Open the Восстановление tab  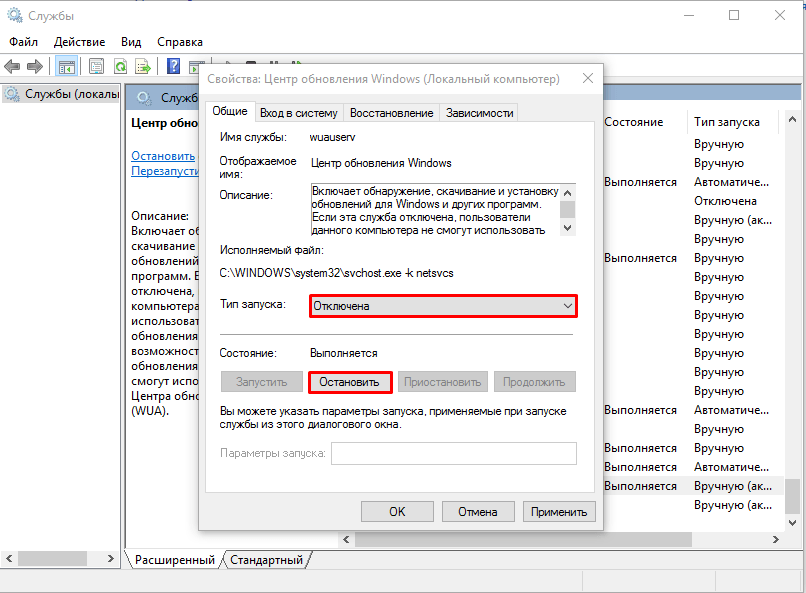click(x=392, y=113)
